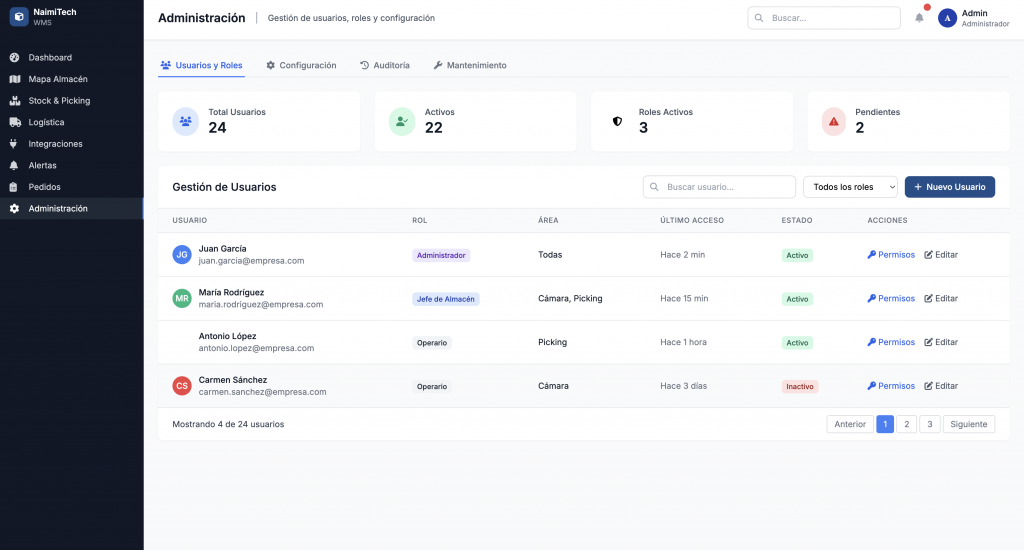The height and width of the screenshot is (550, 1024).
Task: Edit Carmen Sánchez's user entry
Action: [941, 386]
